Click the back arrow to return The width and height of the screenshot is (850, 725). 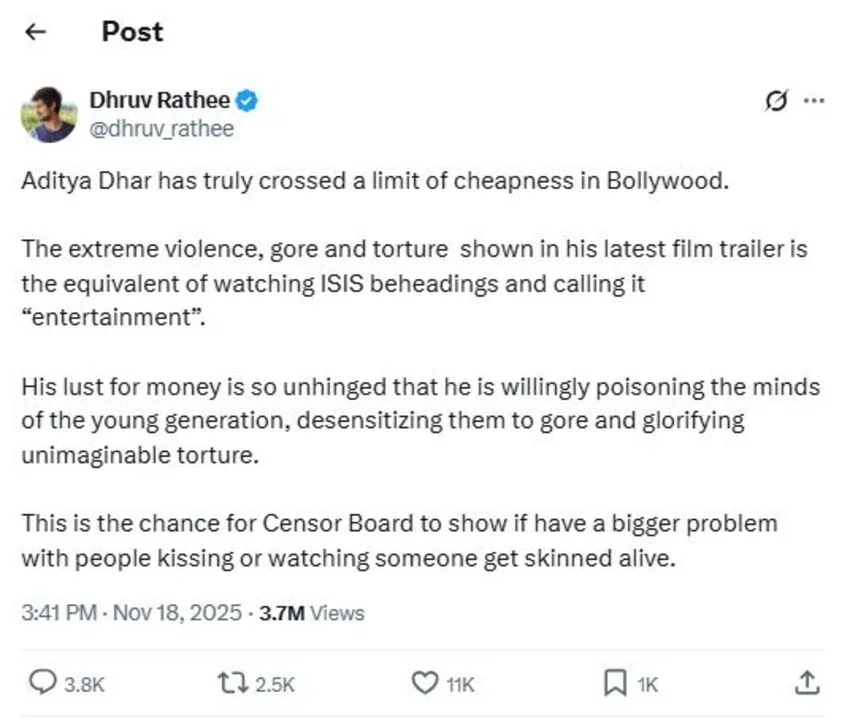(36, 31)
